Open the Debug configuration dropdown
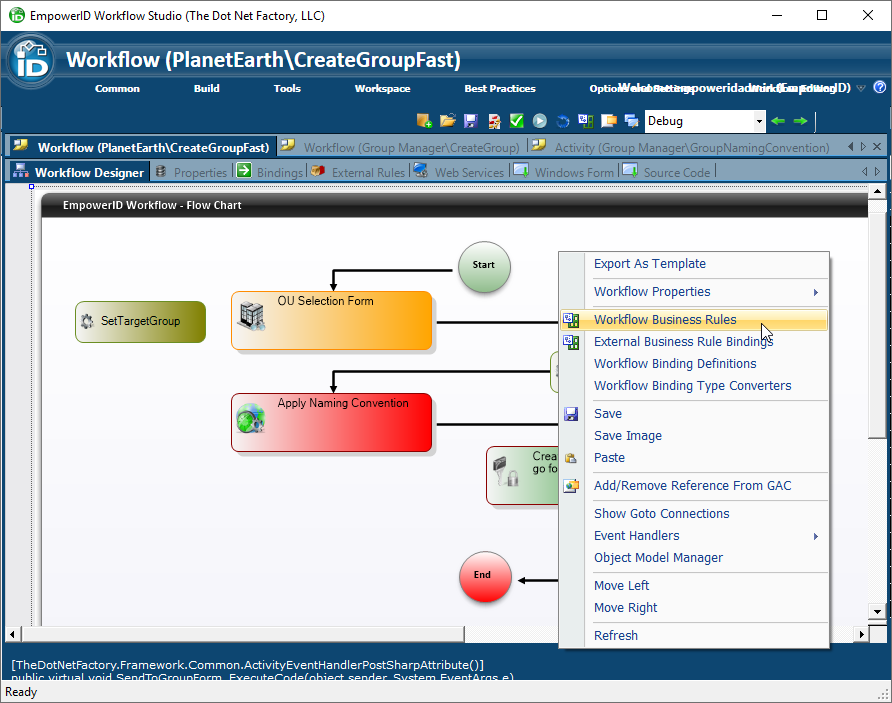This screenshot has height=703, width=892. [759, 121]
